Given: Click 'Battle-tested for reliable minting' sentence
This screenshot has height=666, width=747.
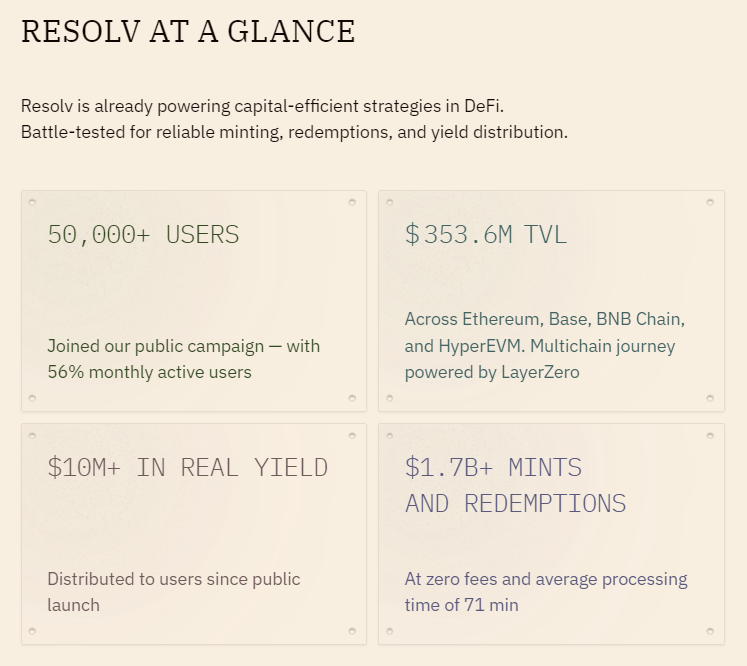Looking at the screenshot, I should [x=294, y=132].
